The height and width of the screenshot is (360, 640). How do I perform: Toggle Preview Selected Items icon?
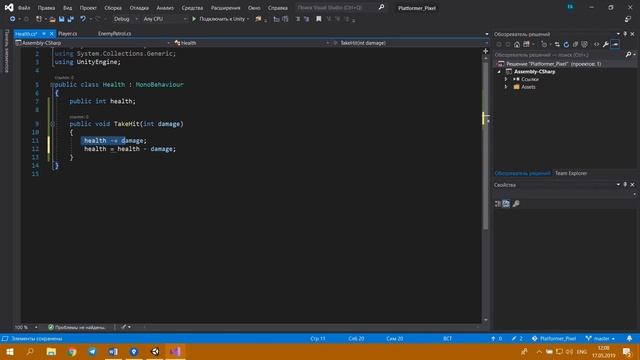pyautogui.click(x=615, y=44)
